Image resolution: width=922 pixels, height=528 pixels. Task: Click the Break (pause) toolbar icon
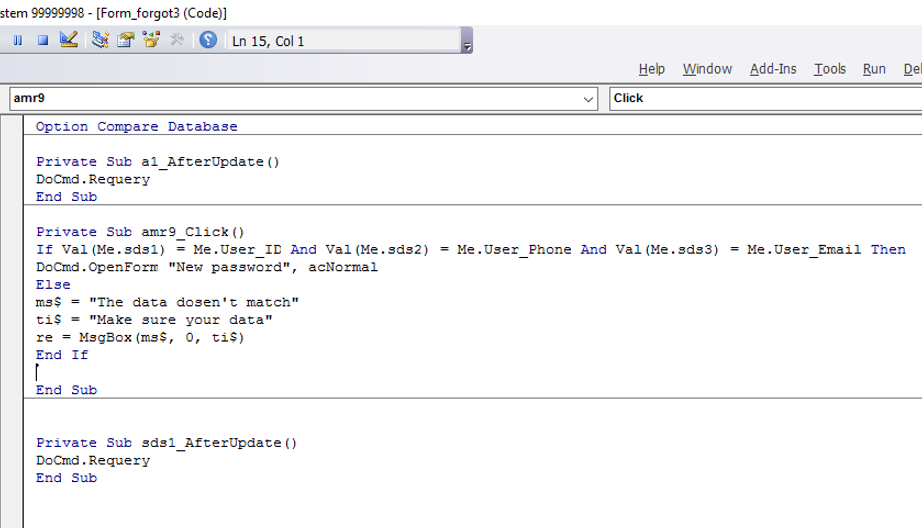(x=18, y=41)
